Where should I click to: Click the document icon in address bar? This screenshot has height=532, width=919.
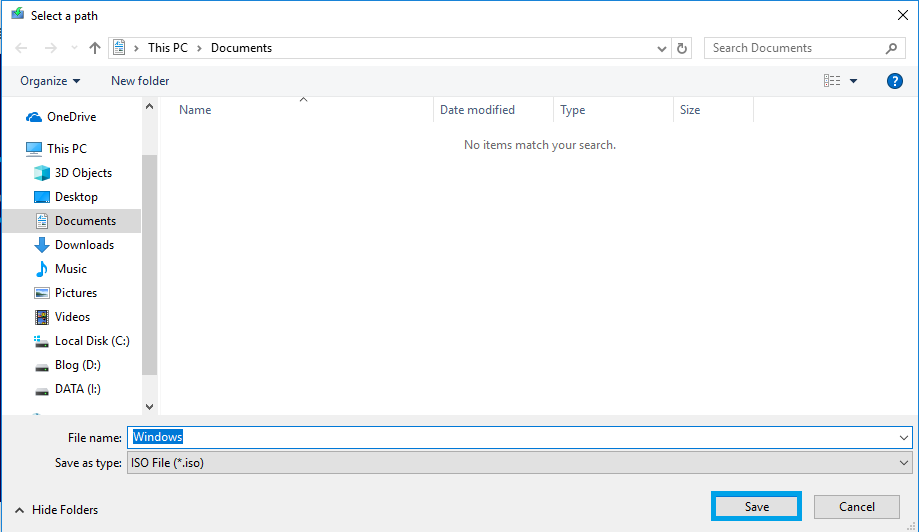[119, 47]
